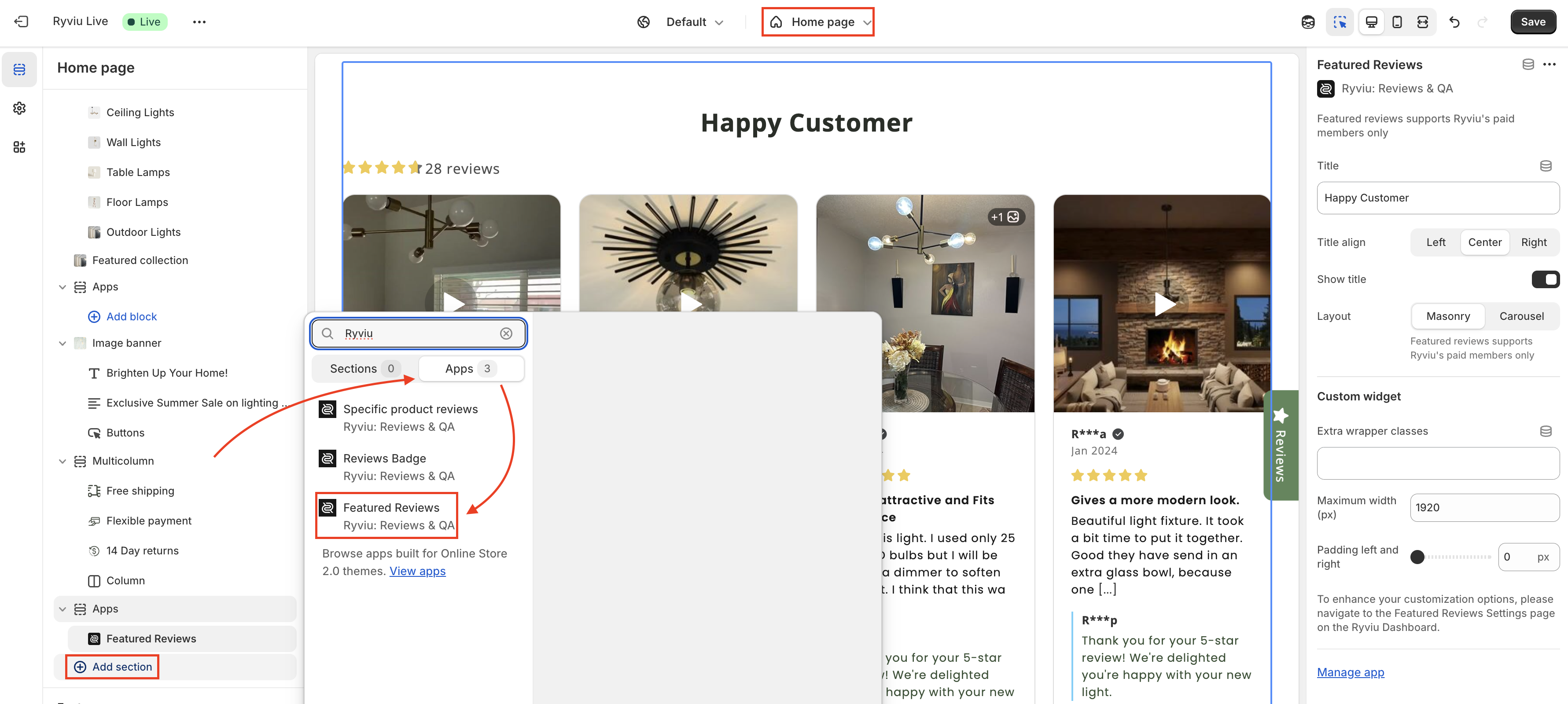Click the Title input field

[1438, 198]
